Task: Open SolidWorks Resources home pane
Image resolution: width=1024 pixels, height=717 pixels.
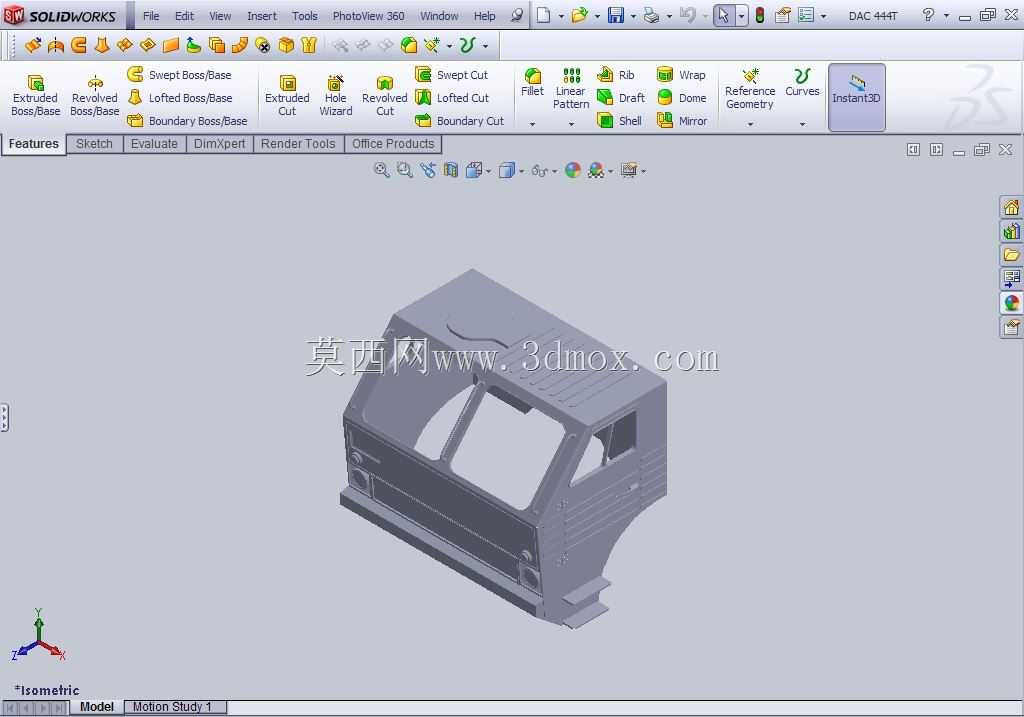Action: [x=1011, y=208]
